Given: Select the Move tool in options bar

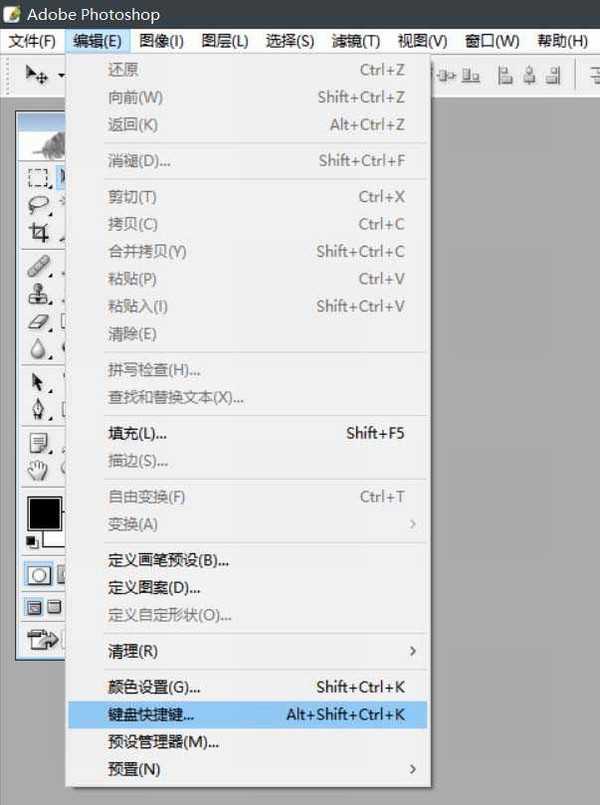Looking at the screenshot, I should [36, 75].
